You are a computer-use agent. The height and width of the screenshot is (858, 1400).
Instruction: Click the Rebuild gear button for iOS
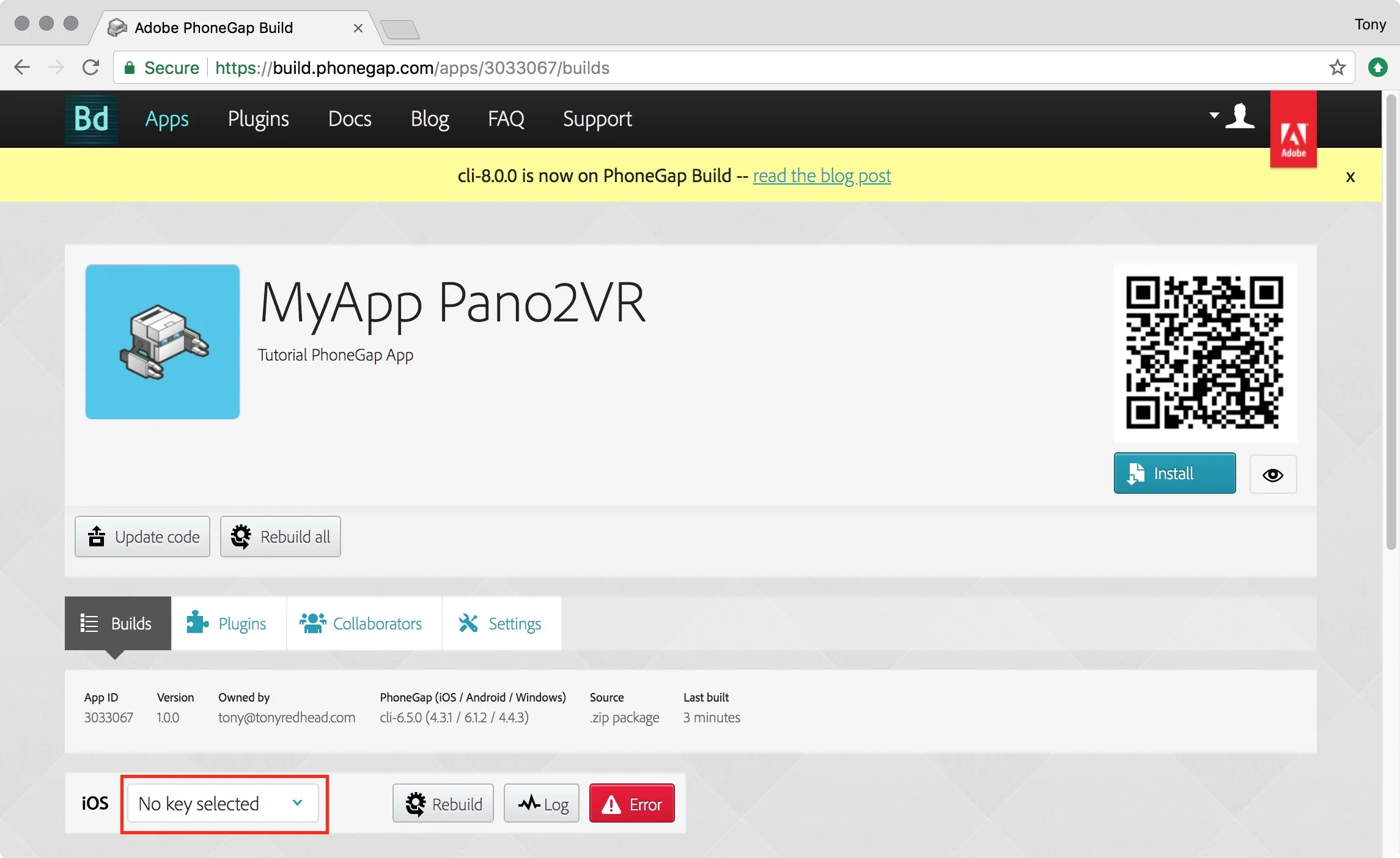[x=443, y=804]
